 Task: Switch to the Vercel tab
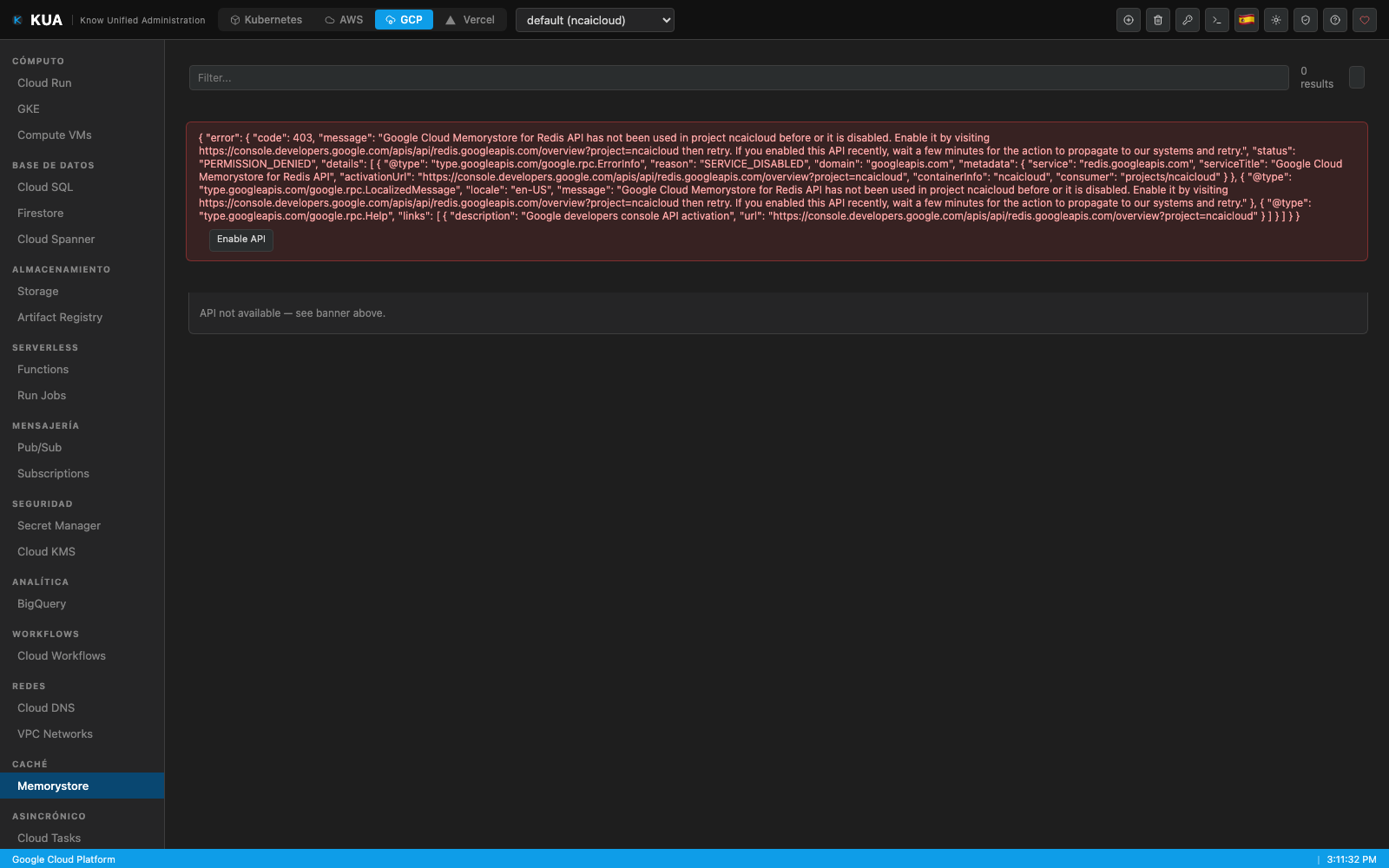point(470,20)
